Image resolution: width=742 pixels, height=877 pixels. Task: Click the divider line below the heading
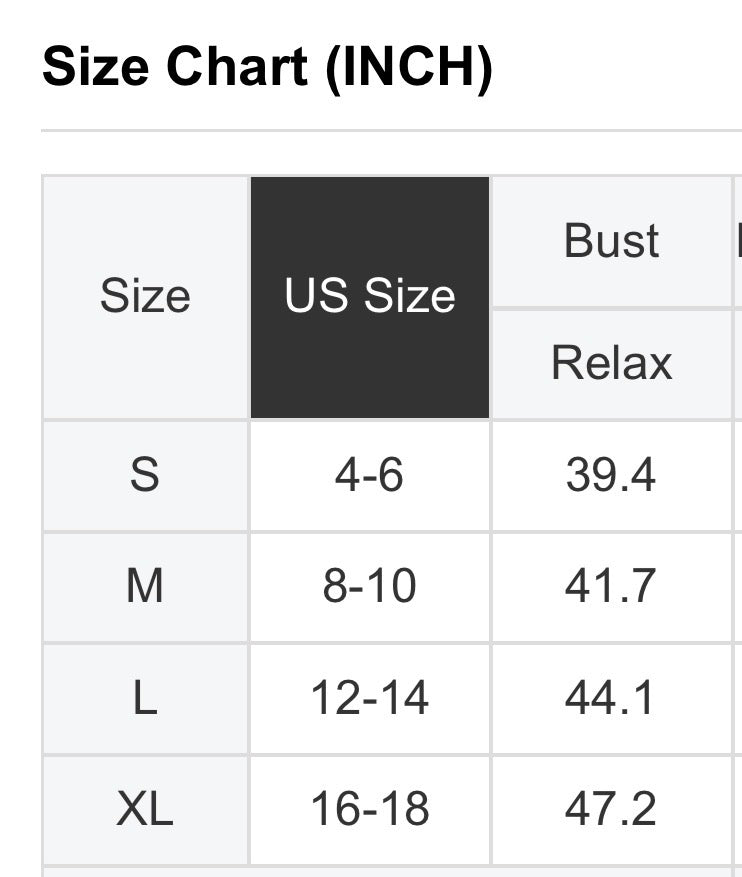[x=390, y=130]
